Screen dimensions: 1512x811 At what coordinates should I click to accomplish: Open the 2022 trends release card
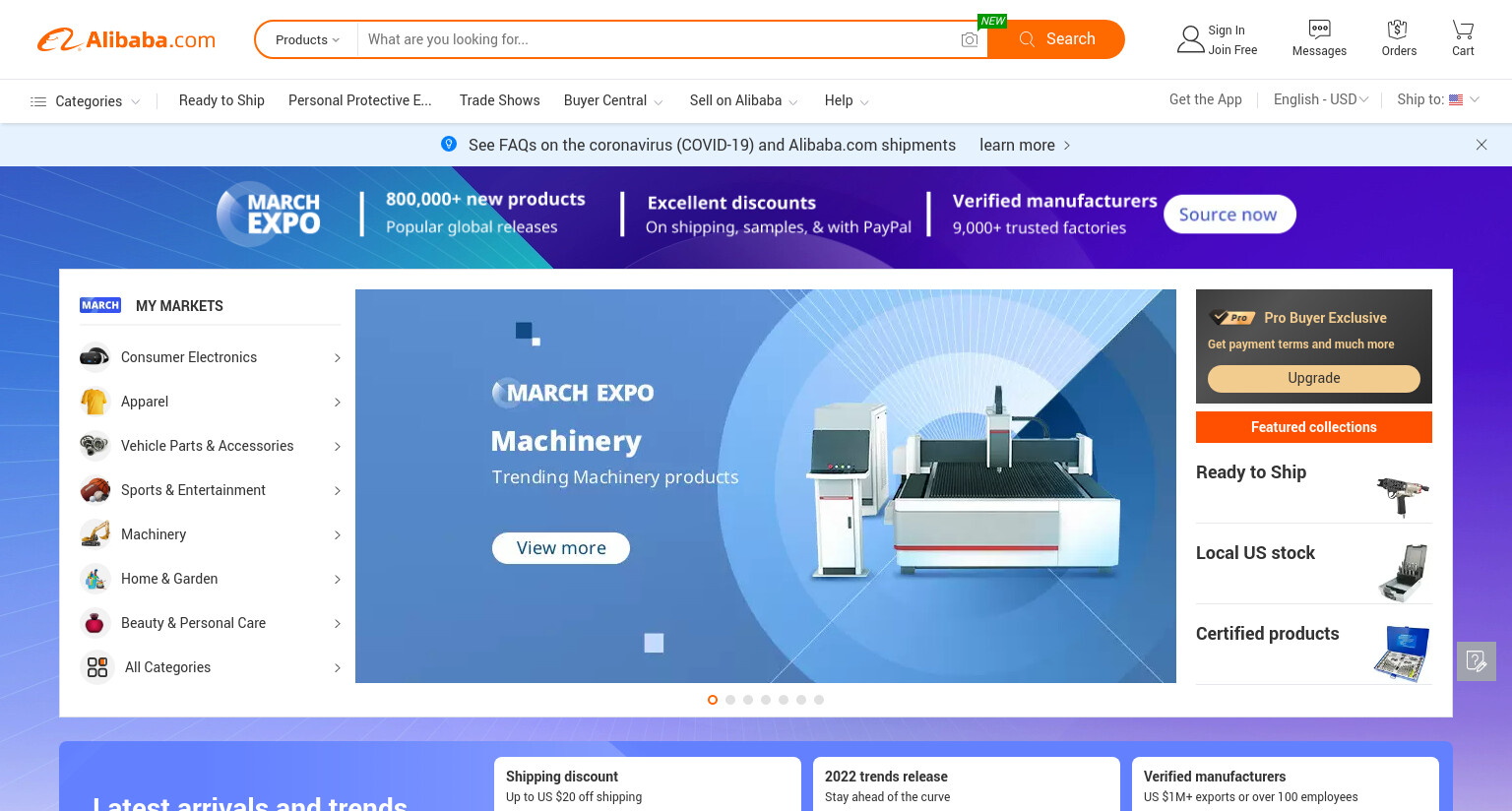(967, 784)
